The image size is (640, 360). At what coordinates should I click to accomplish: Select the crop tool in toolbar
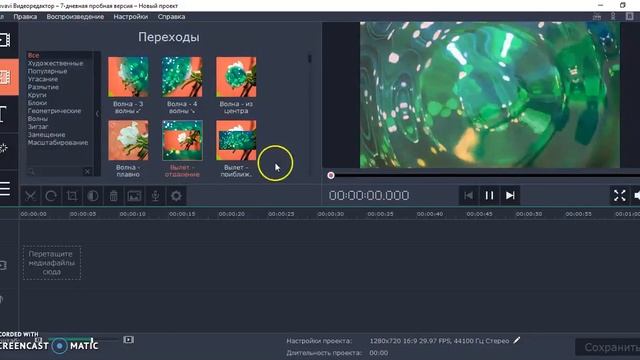[x=72, y=196]
